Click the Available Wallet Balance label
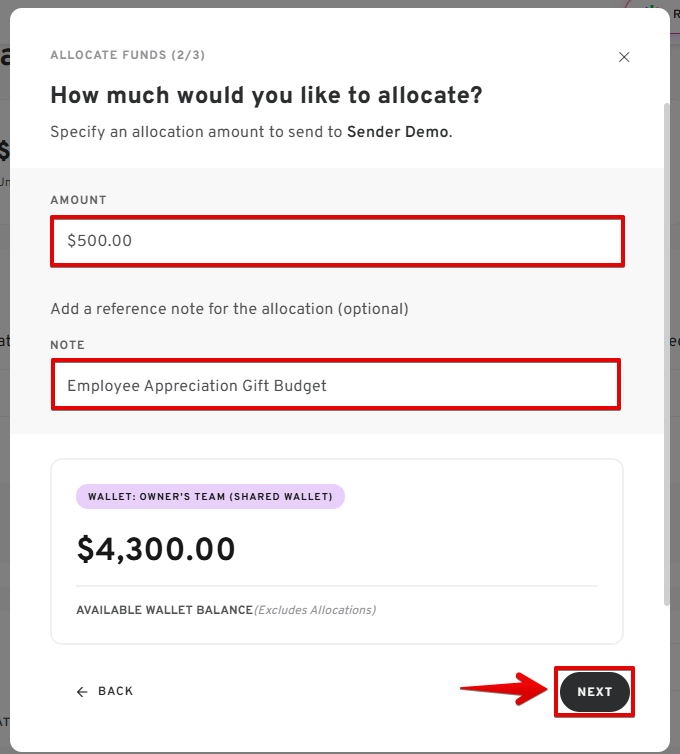680x754 pixels. click(x=164, y=609)
